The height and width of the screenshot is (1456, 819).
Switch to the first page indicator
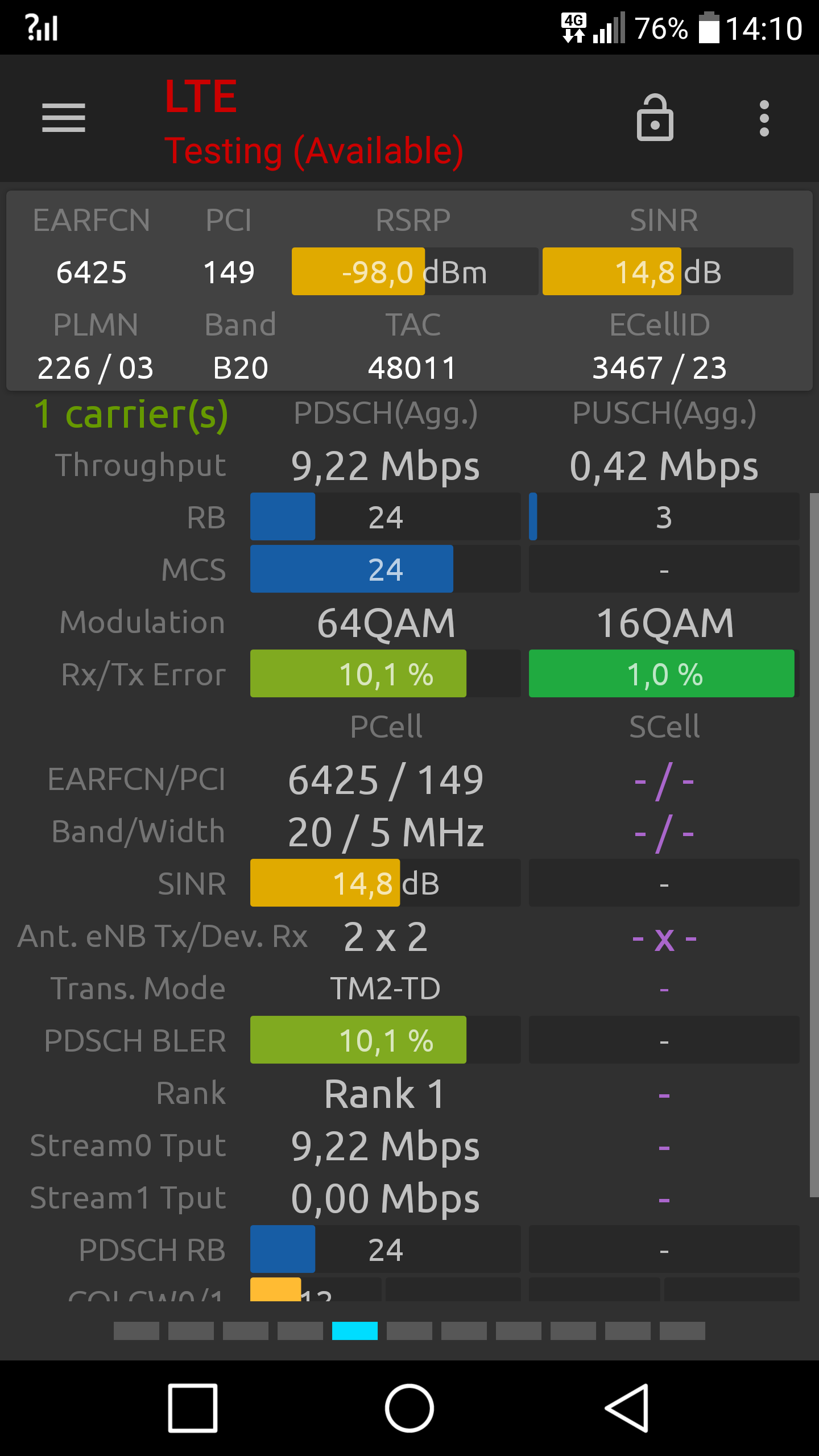(136, 1331)
